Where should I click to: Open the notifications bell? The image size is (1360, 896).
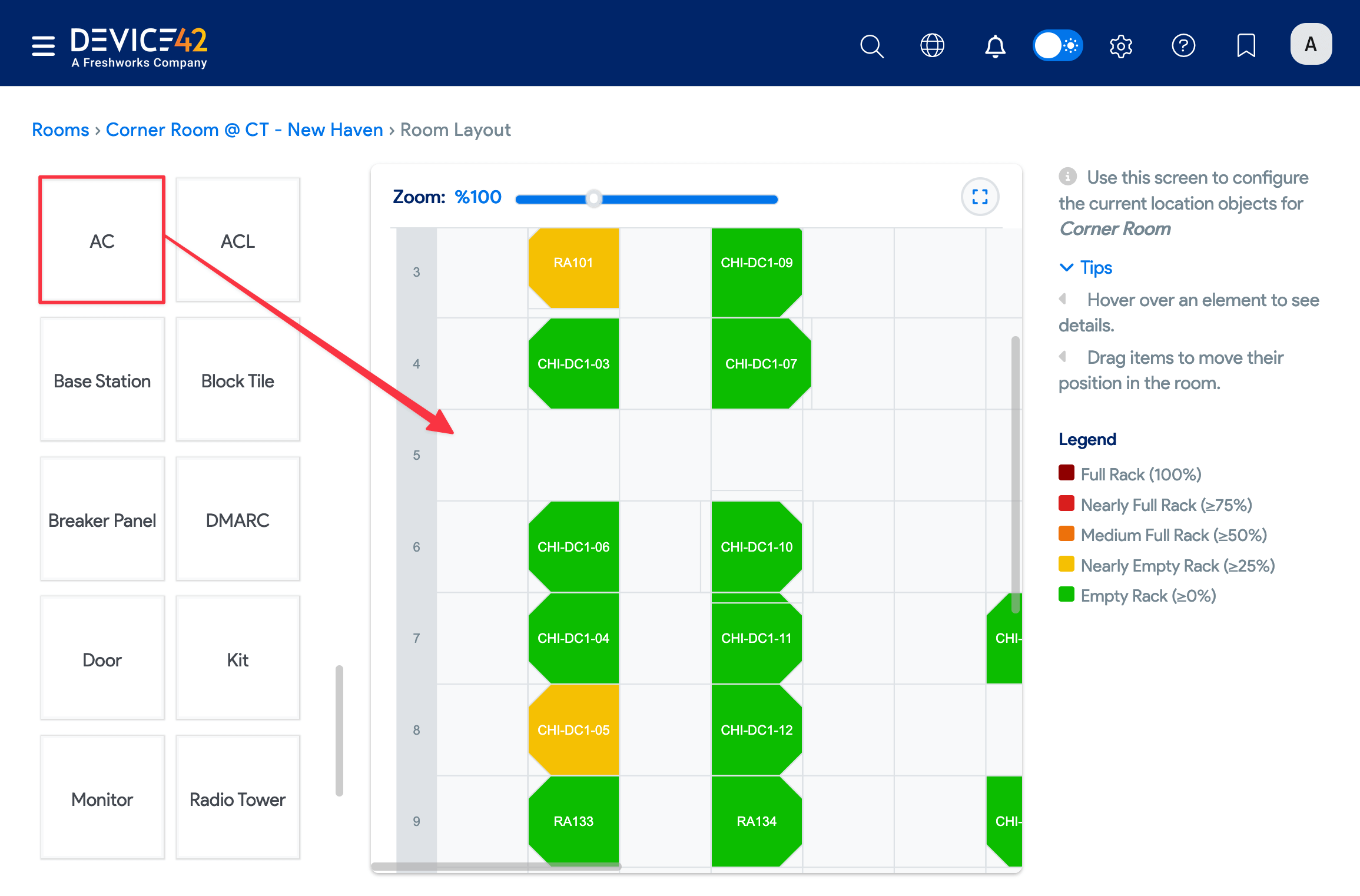tap(995, 46)
